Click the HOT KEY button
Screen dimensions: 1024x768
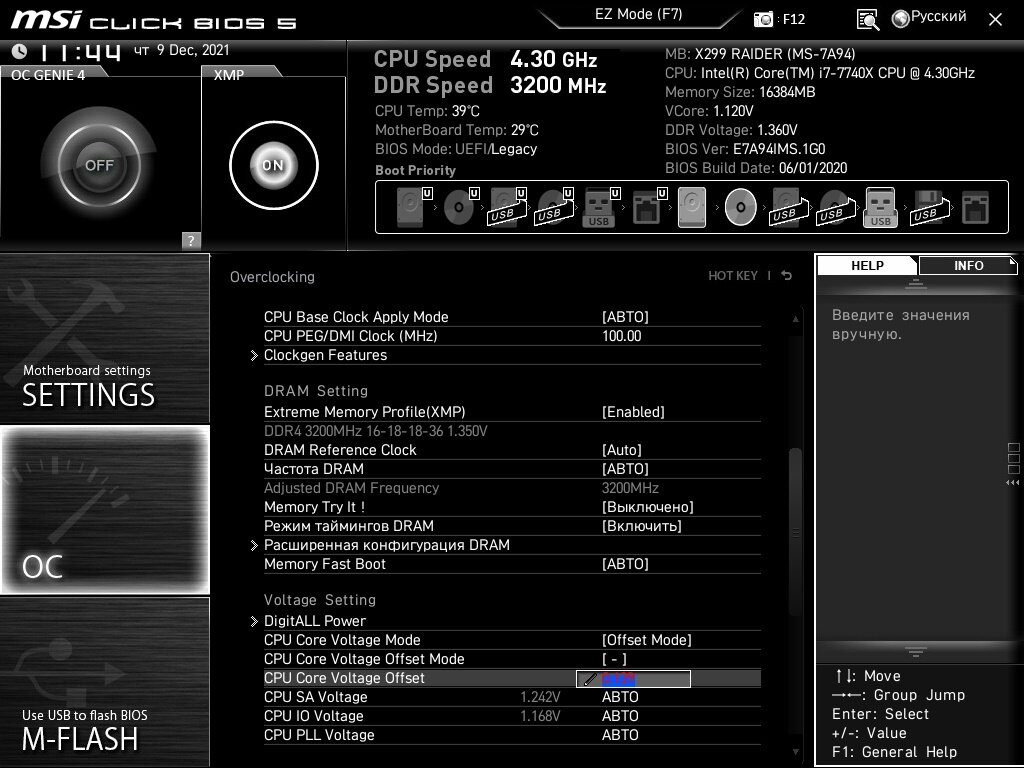point(733,276)
